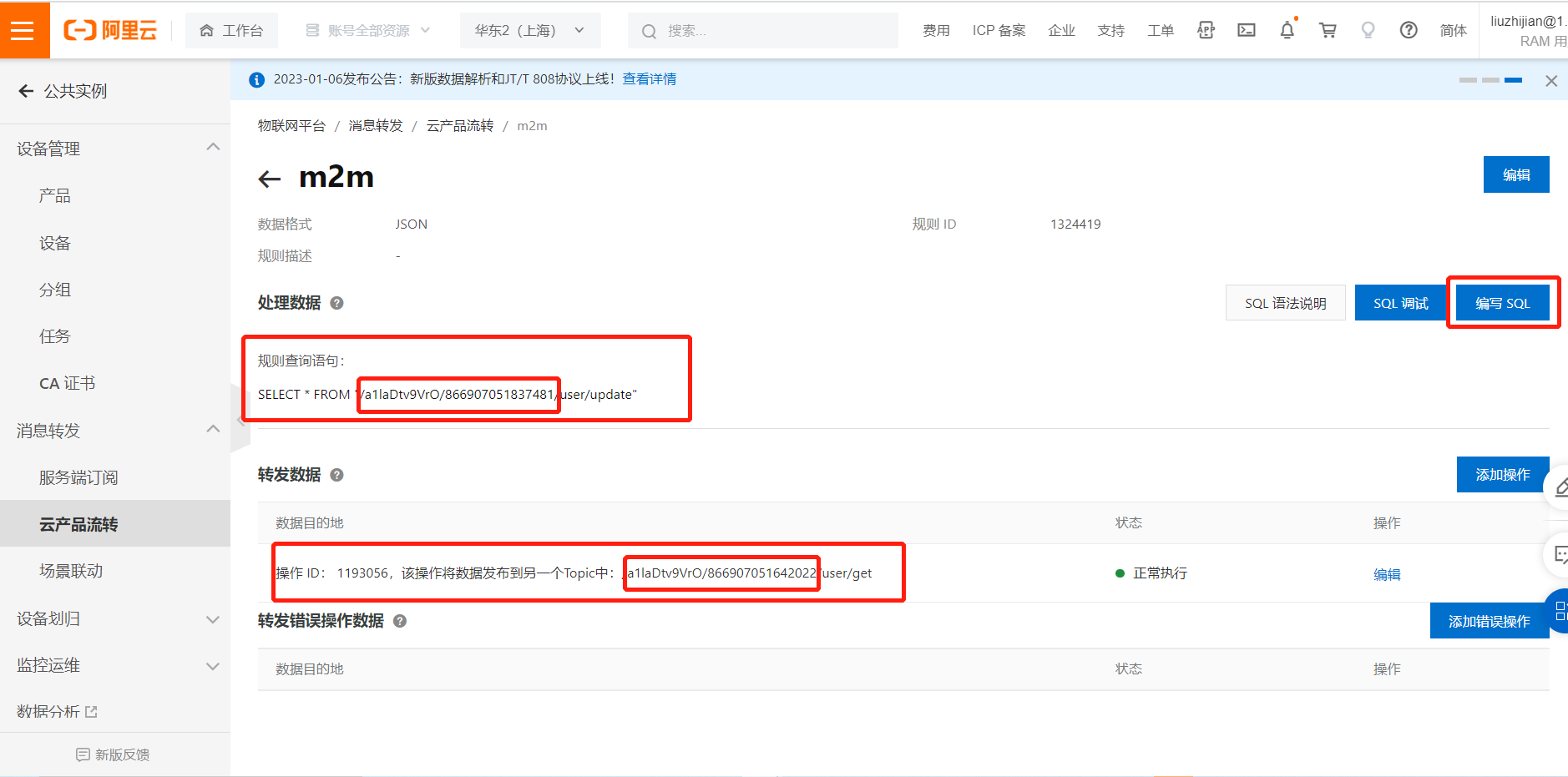The width and height of the screenshot is (1568, 777).
Task: Click the SQL 调试 button
Action: [1400, 303]
